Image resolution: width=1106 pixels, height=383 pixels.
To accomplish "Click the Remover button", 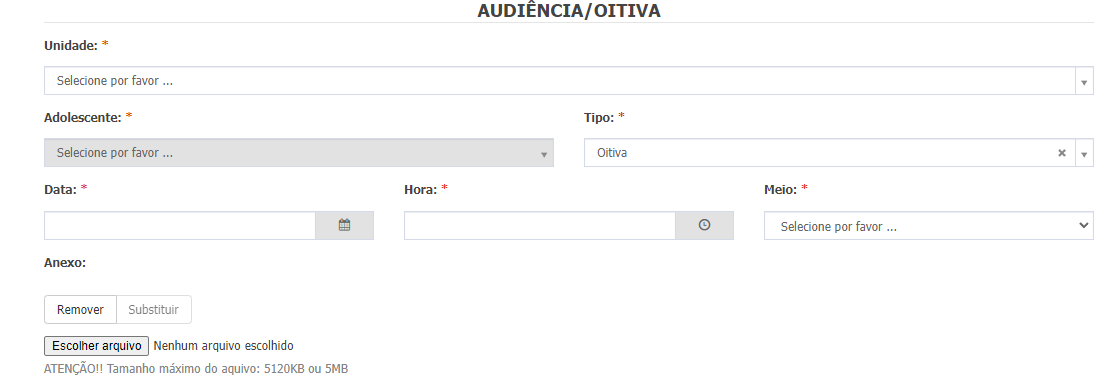I will click(80, 310).
